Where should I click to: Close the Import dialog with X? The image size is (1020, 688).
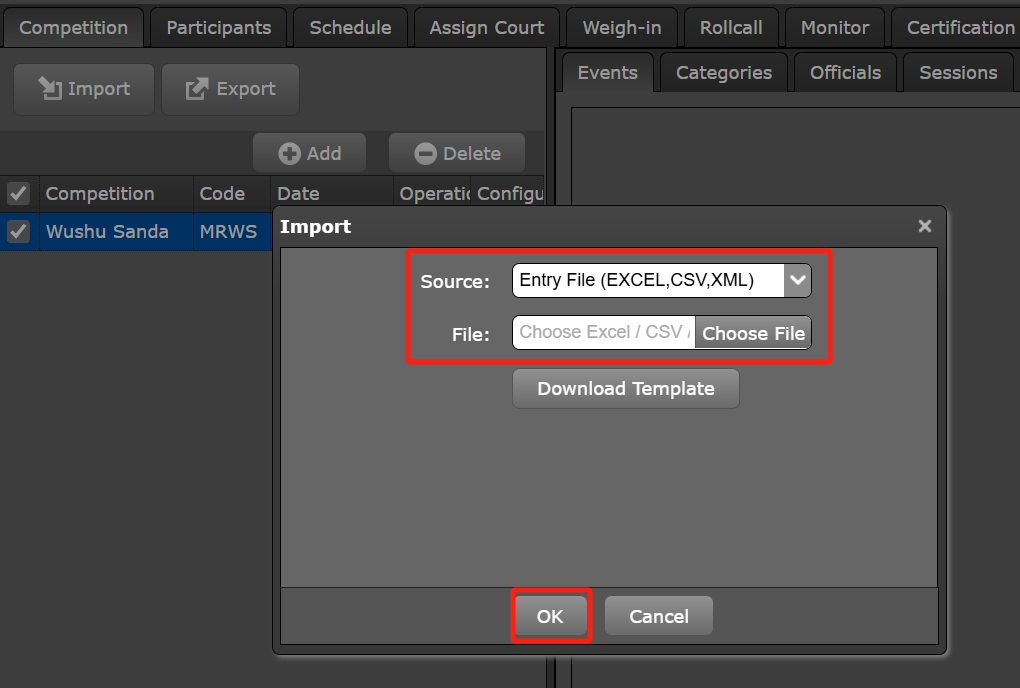point(924,227)
